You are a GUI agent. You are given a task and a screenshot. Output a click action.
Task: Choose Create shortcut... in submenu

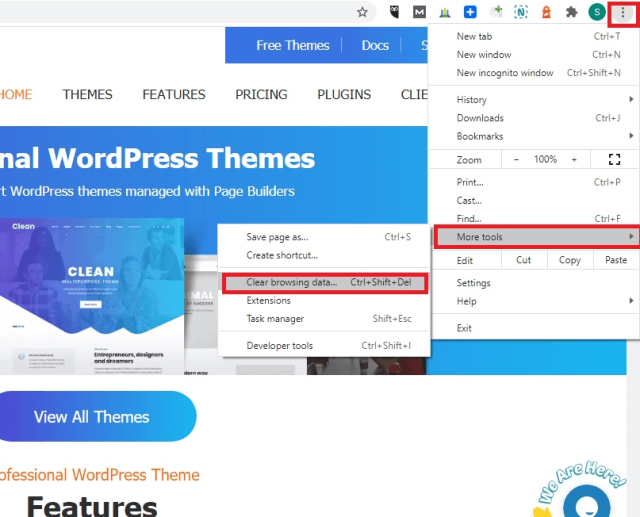click(x=324, y=255)
